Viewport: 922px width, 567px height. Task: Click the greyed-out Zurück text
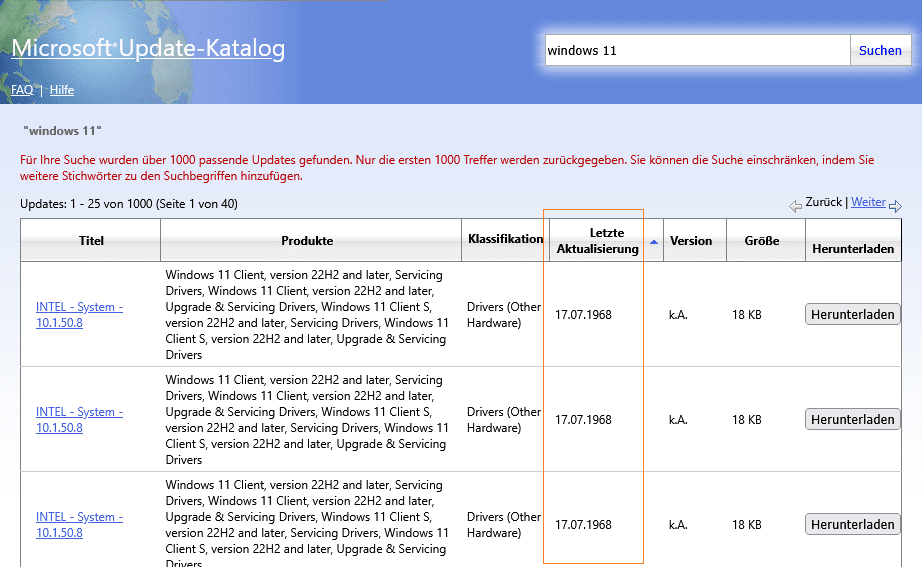pyautogui.click(x=823, y=202)
